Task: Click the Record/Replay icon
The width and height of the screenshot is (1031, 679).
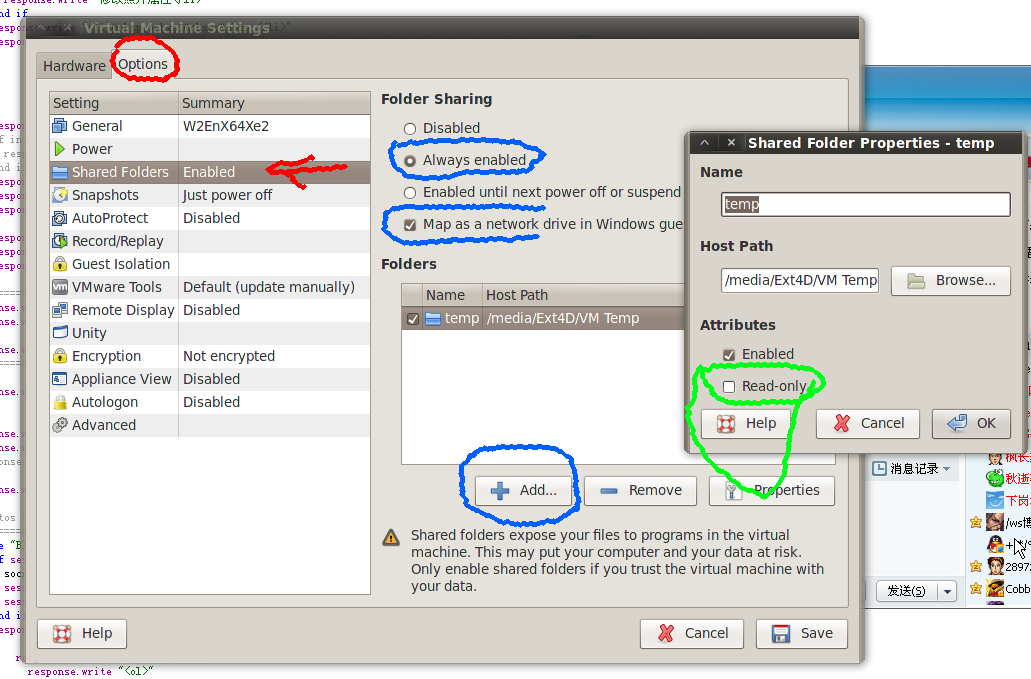Action: [x=60, y=241]
